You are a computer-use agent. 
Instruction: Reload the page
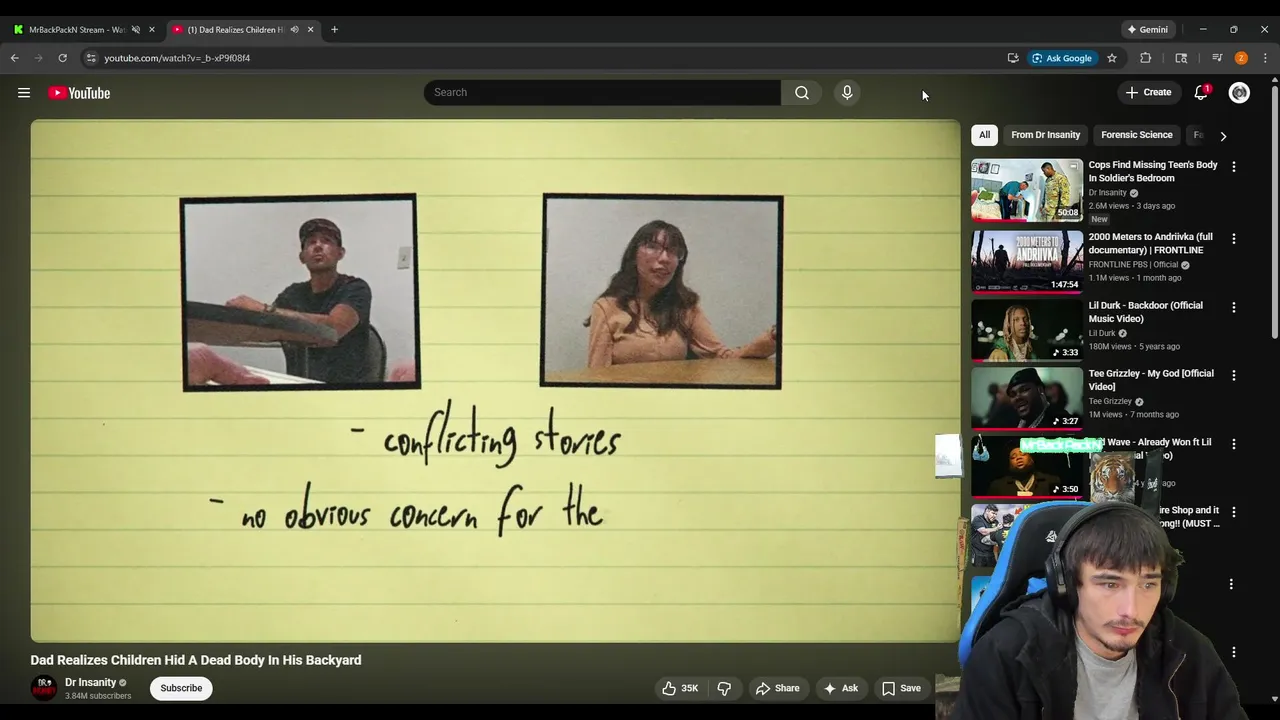[x=62, y=58]
